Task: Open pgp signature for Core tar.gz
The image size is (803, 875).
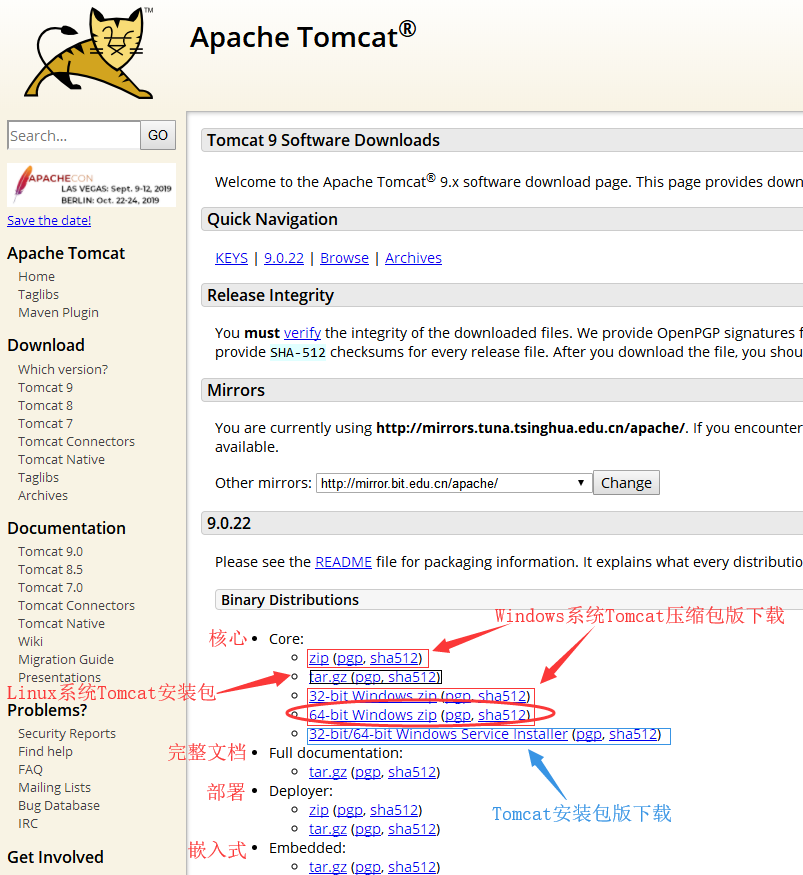Action: [x=368, y=677]
